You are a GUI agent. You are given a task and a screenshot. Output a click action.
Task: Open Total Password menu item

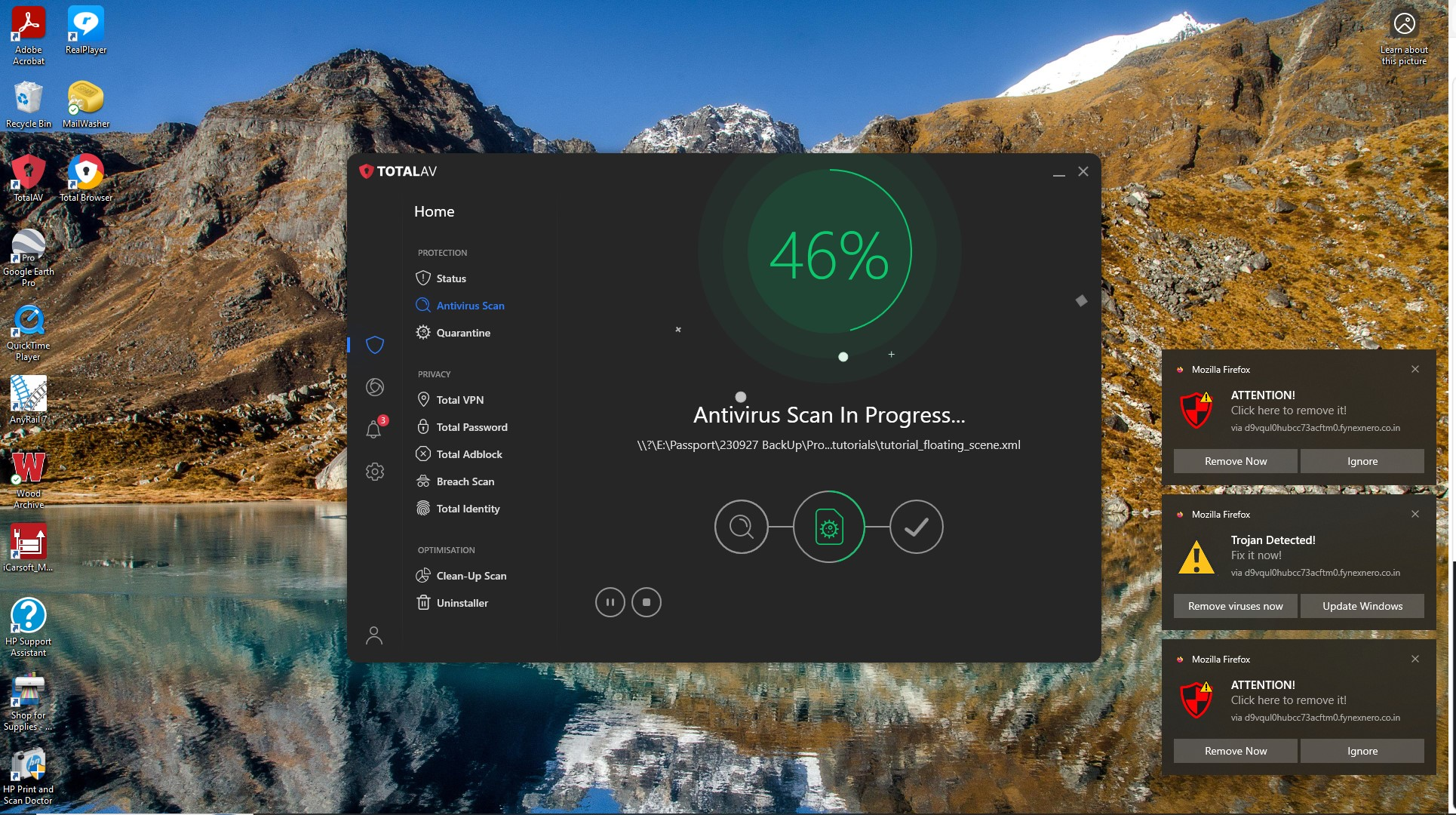pos(462,427)
